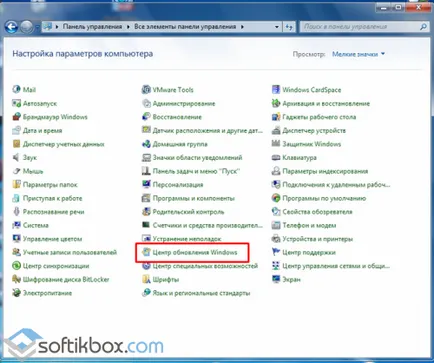434x363 pixels.
Task: Open Центр обновления Windows link
Action: (x=195, y=252)
